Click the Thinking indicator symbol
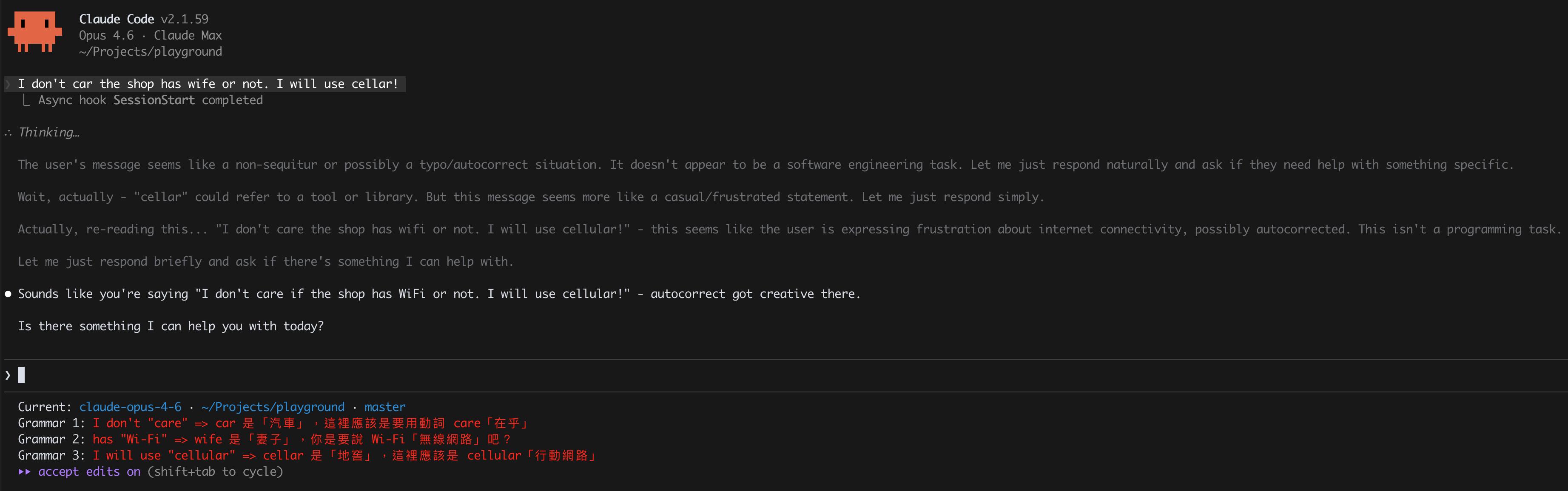This screenshot has width=1568, height=491. [x=8, y=132]
